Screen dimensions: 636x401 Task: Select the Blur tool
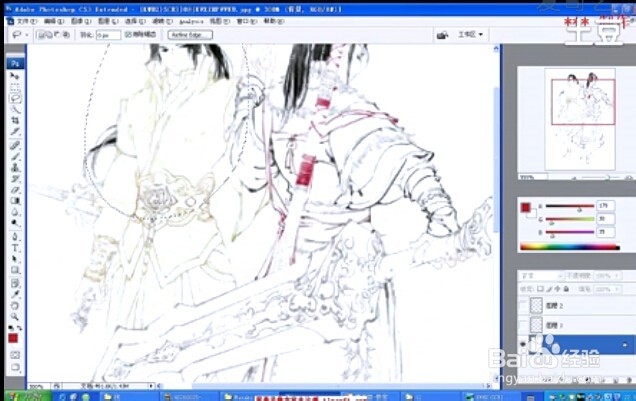15,212
